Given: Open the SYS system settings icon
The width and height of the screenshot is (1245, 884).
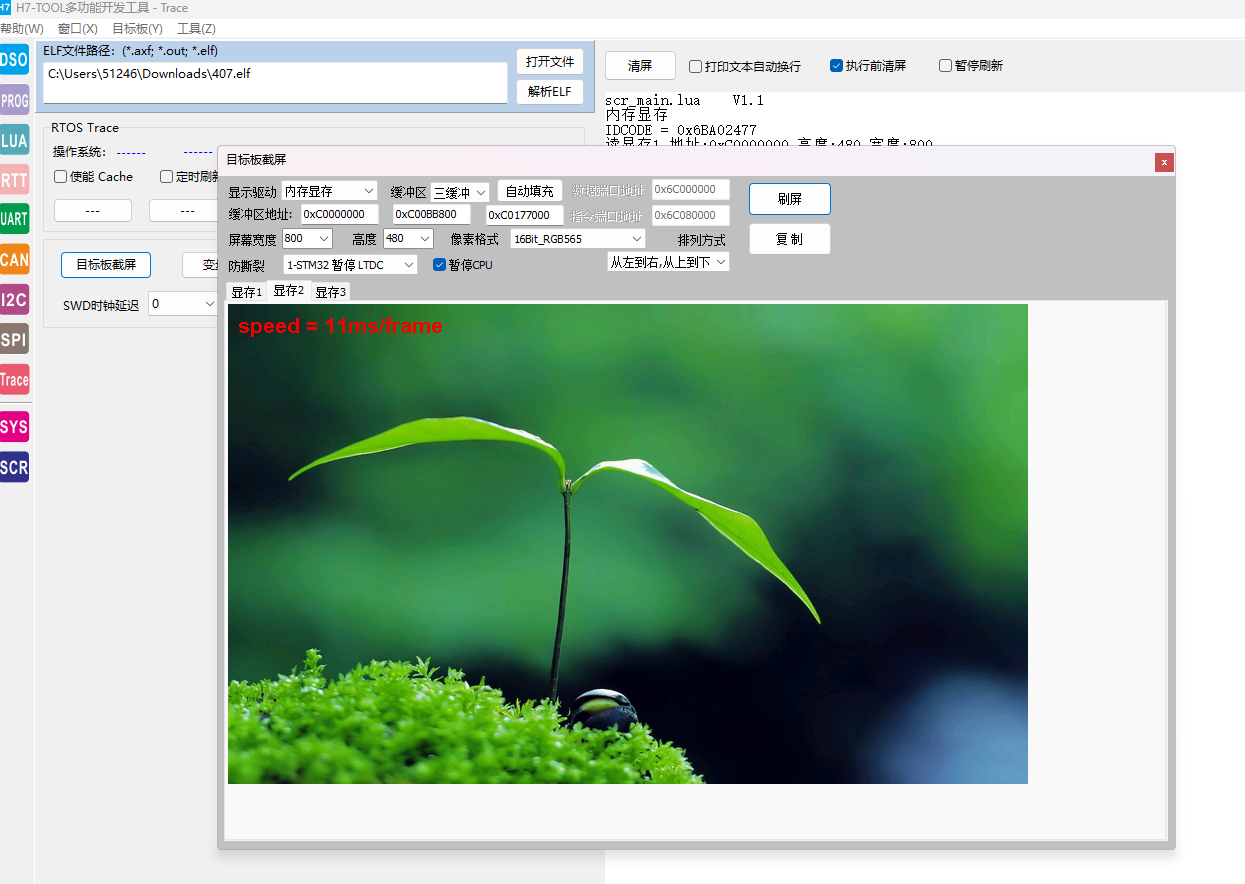Looking at the screenshot, I should [x=14, y=427].
